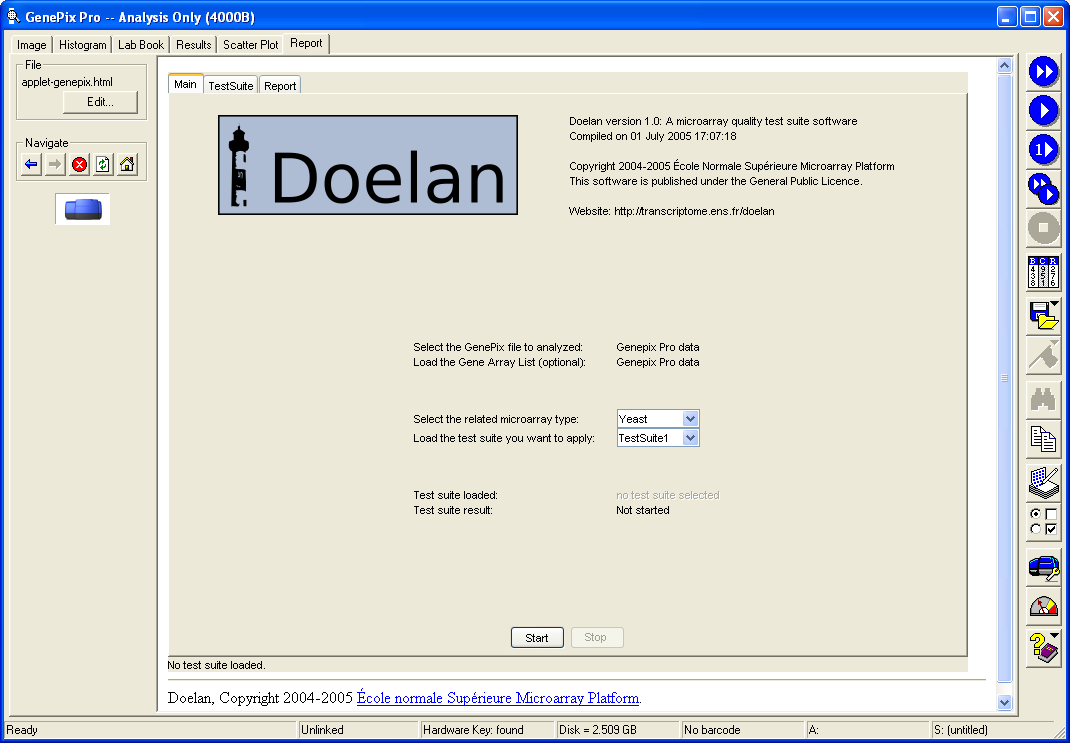Click 'S: (untitled)' in status bar
1070x743 pixels.
click(961, 730)
